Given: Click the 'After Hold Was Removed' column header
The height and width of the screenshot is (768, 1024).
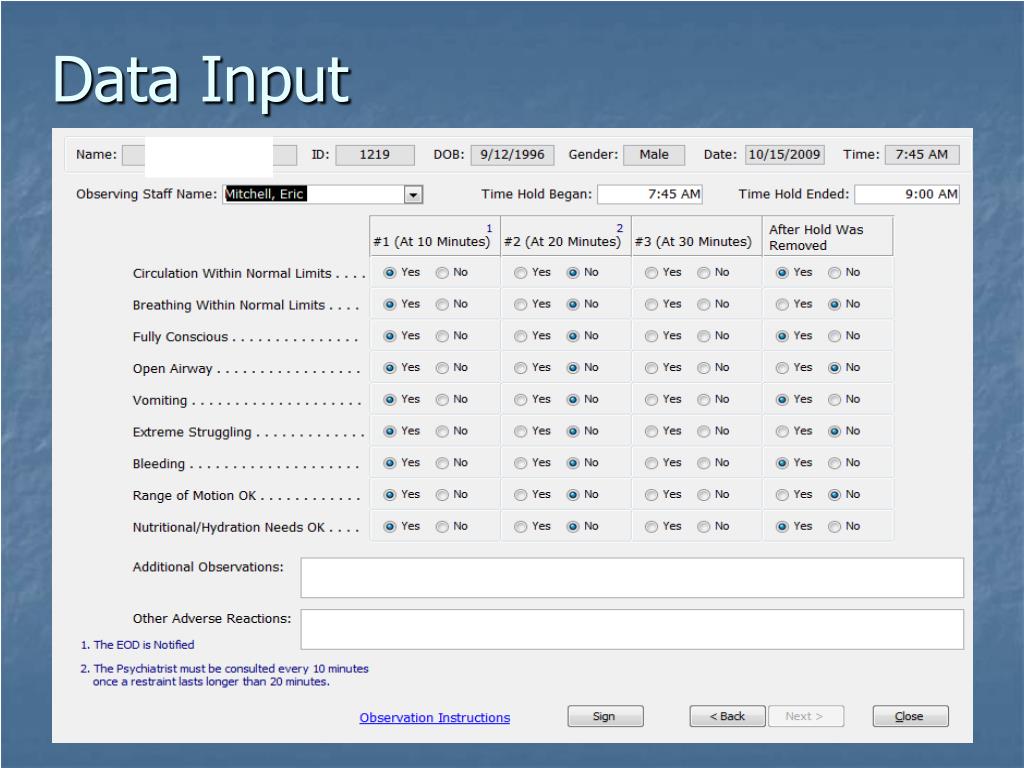Looking at the screenshot, I should [827, 236].
